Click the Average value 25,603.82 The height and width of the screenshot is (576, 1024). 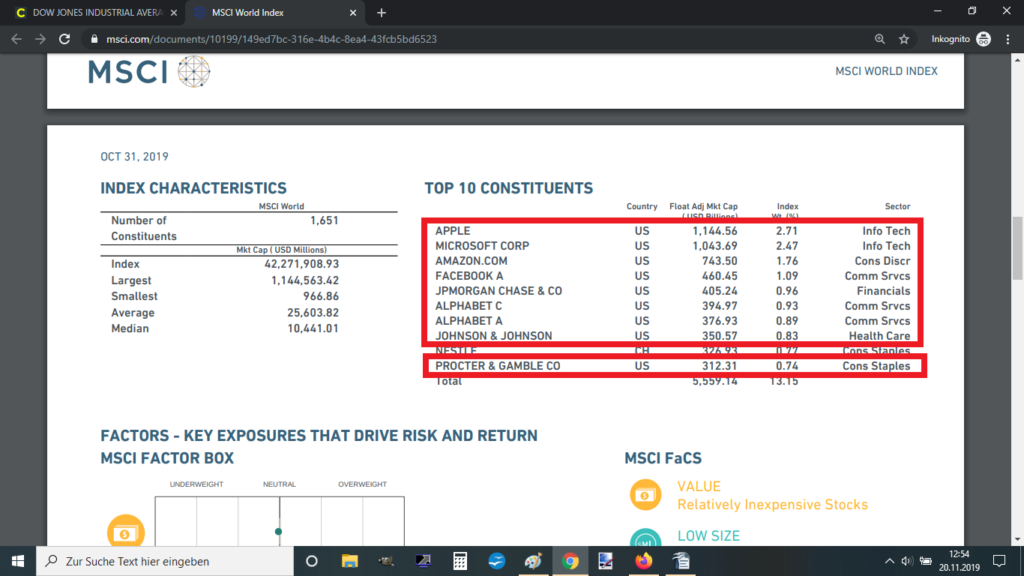313,313
